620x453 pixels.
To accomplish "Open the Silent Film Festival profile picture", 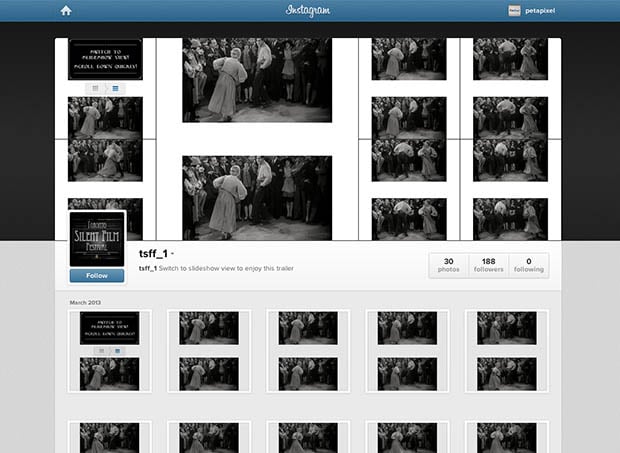I will coord(97,239).
